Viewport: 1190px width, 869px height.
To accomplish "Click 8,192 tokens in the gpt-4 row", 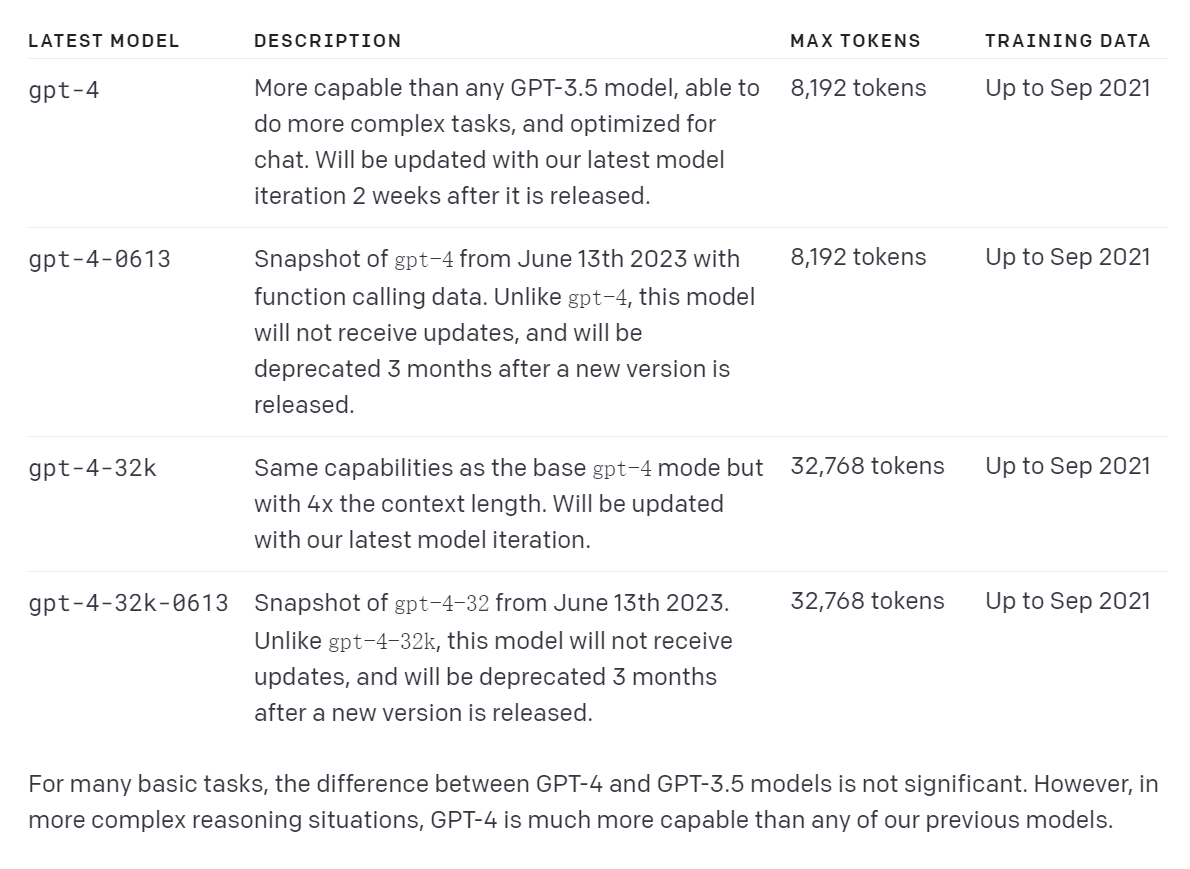I will coord(858,88).
